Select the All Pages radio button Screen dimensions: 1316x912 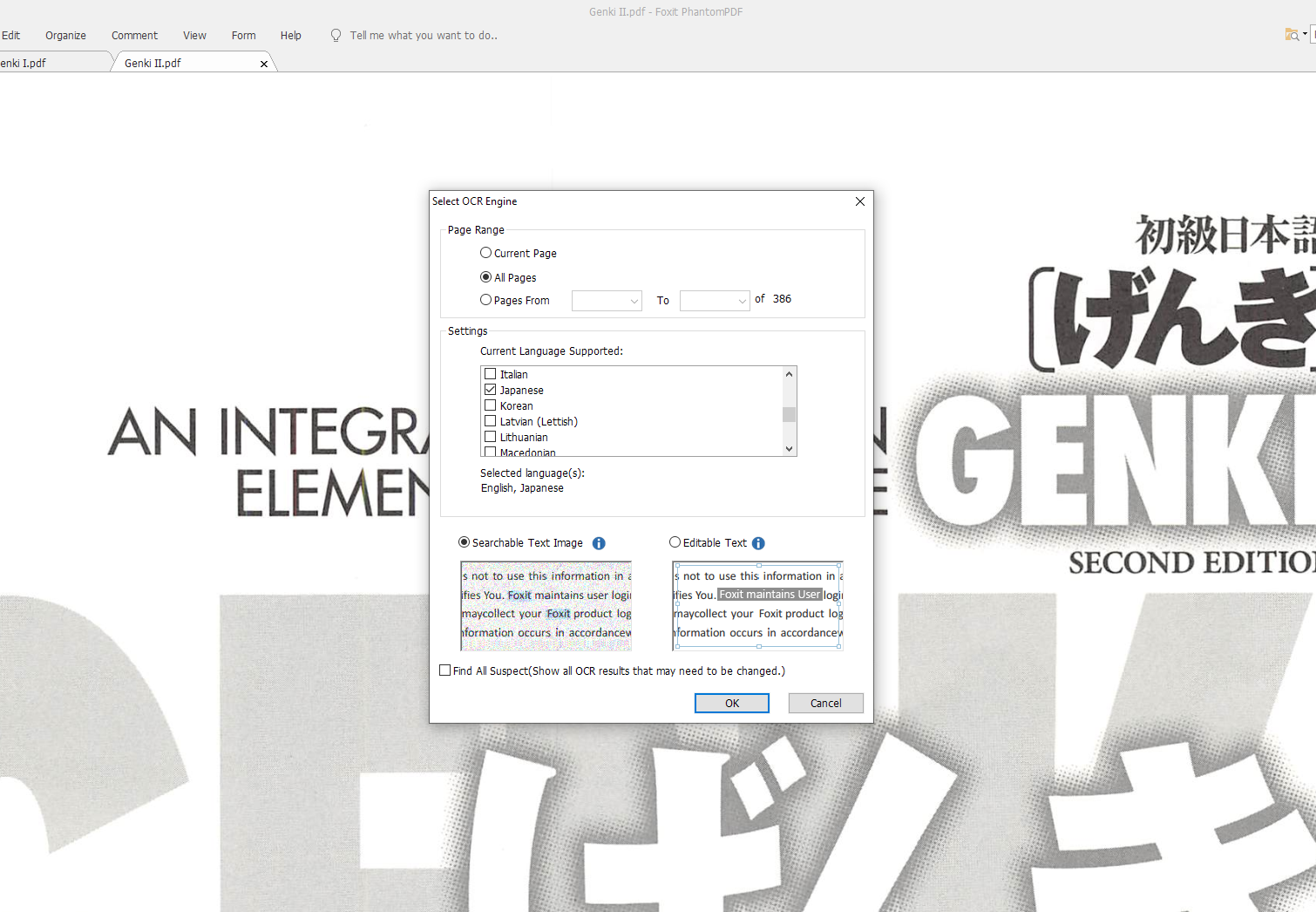485,277
